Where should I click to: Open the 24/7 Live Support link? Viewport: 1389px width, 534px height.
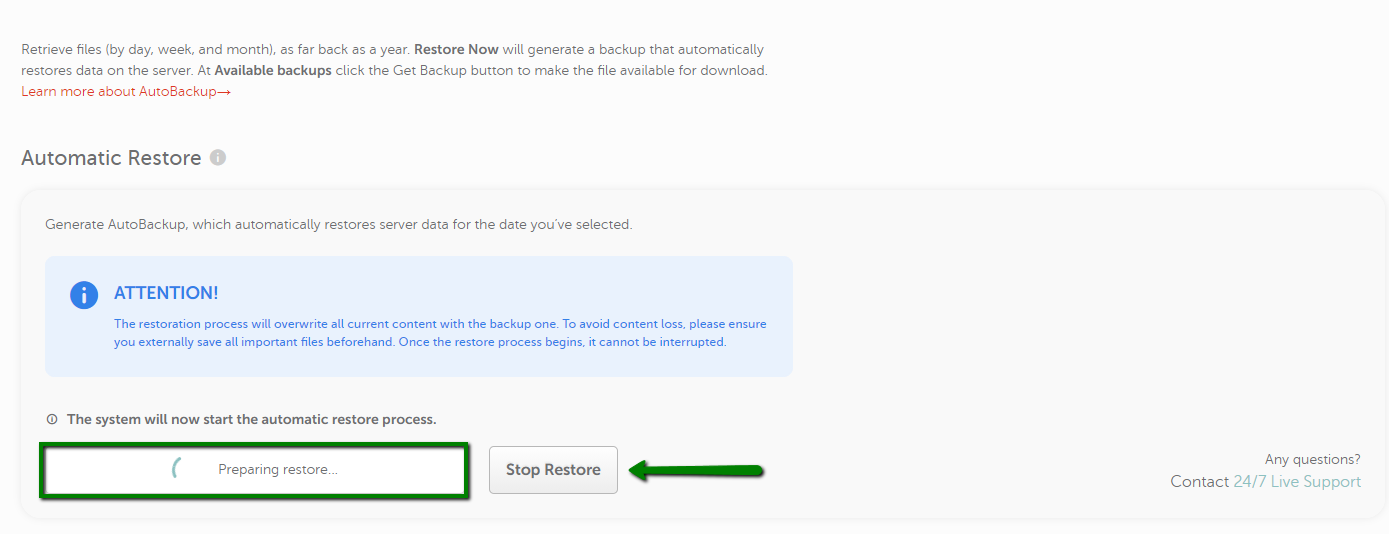[1297, 482]
